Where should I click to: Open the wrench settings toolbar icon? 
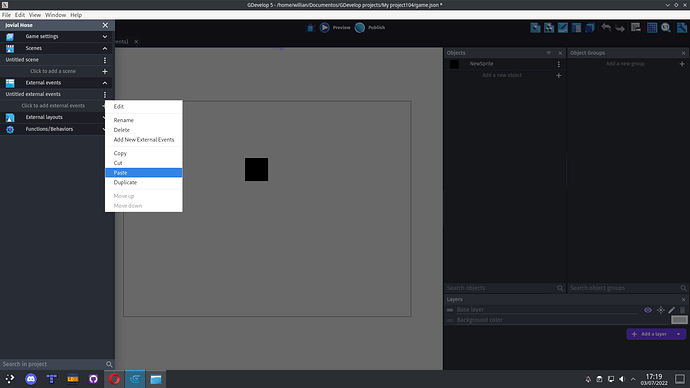682,28
